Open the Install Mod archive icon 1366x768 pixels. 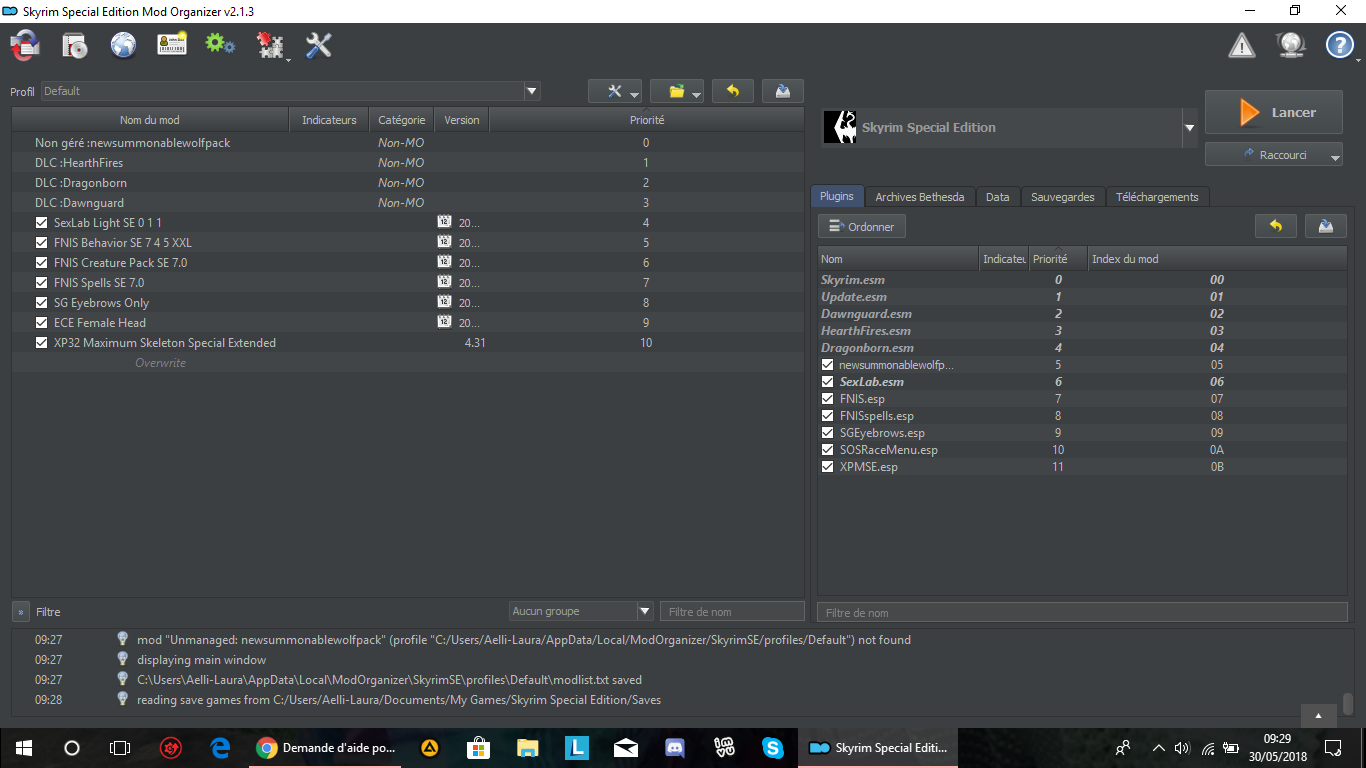[75, 45]
